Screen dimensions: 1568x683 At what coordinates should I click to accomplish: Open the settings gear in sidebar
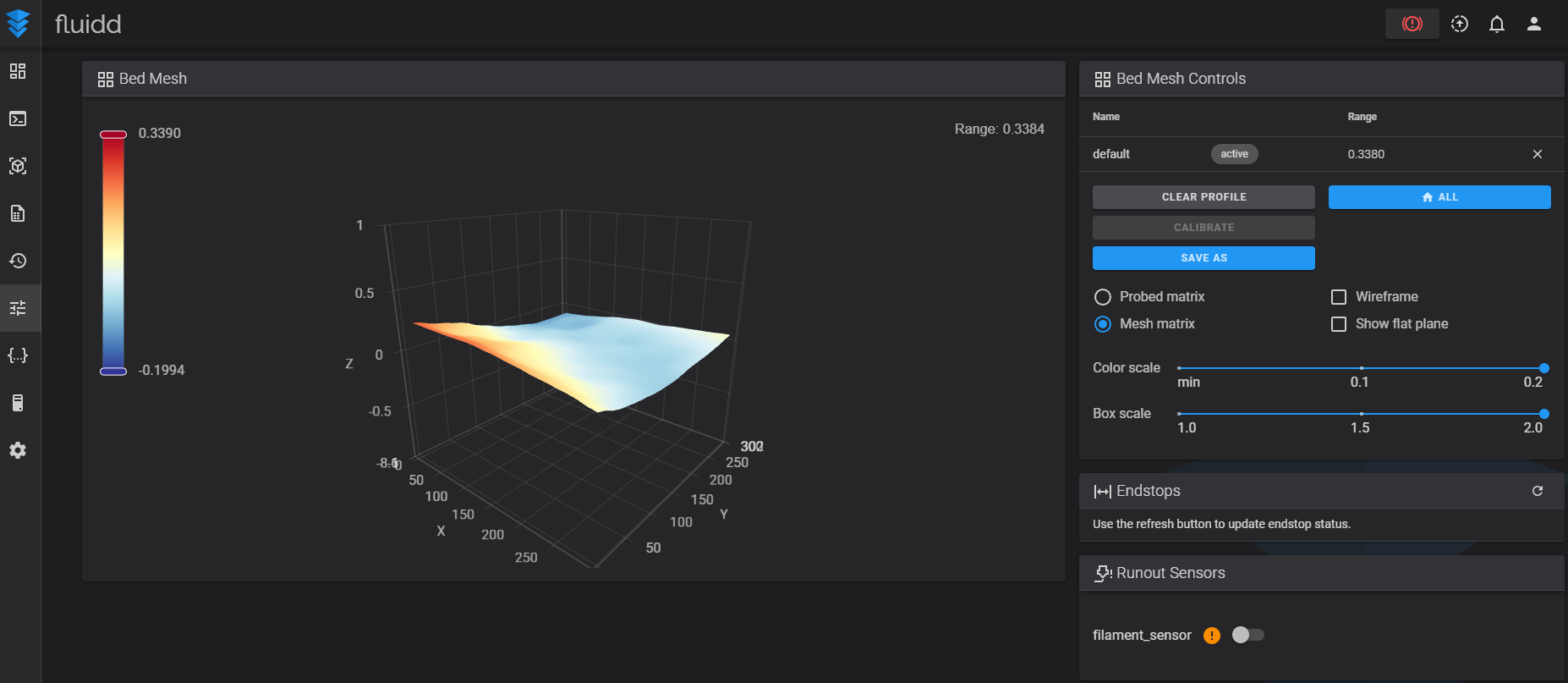[x=18, y=450]
